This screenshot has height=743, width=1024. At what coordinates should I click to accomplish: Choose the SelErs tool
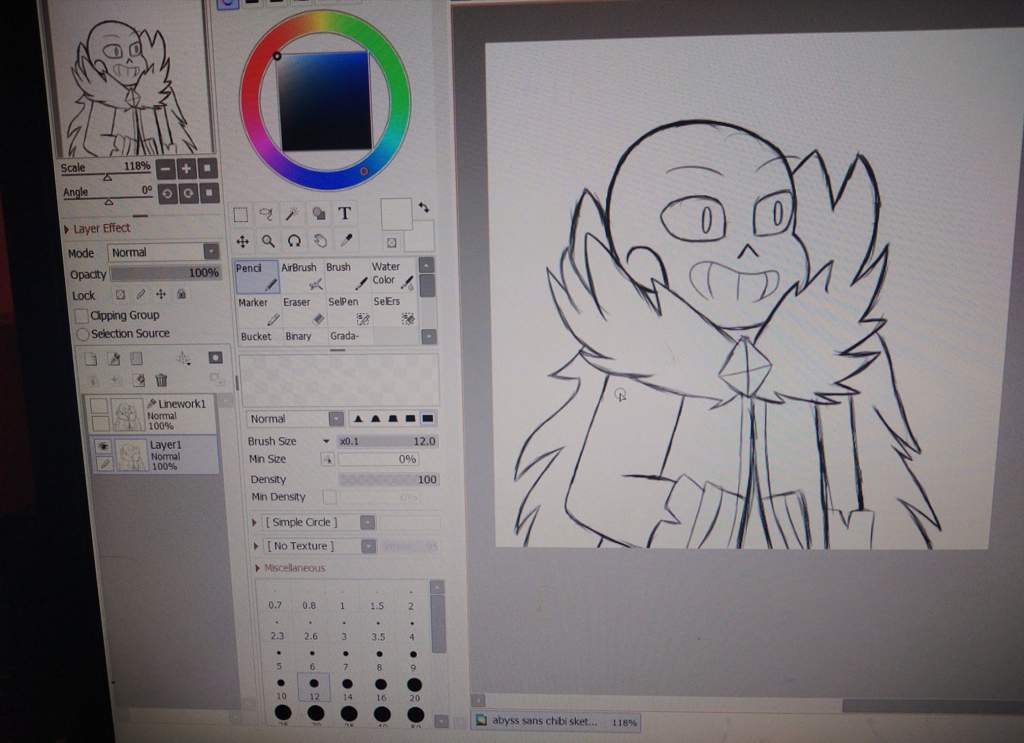click(394, 309)
